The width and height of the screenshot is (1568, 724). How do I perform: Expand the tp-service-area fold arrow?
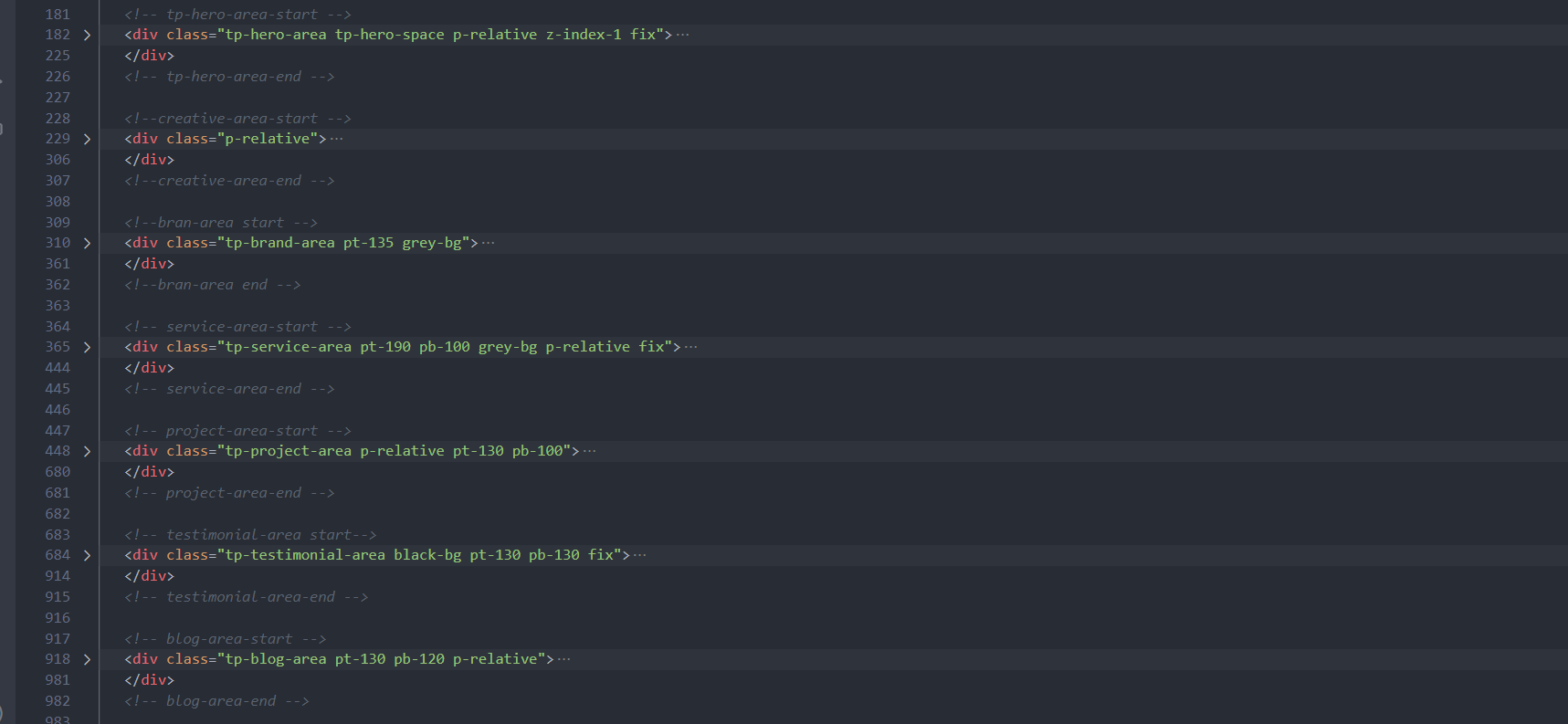click(x=88, y=347)
